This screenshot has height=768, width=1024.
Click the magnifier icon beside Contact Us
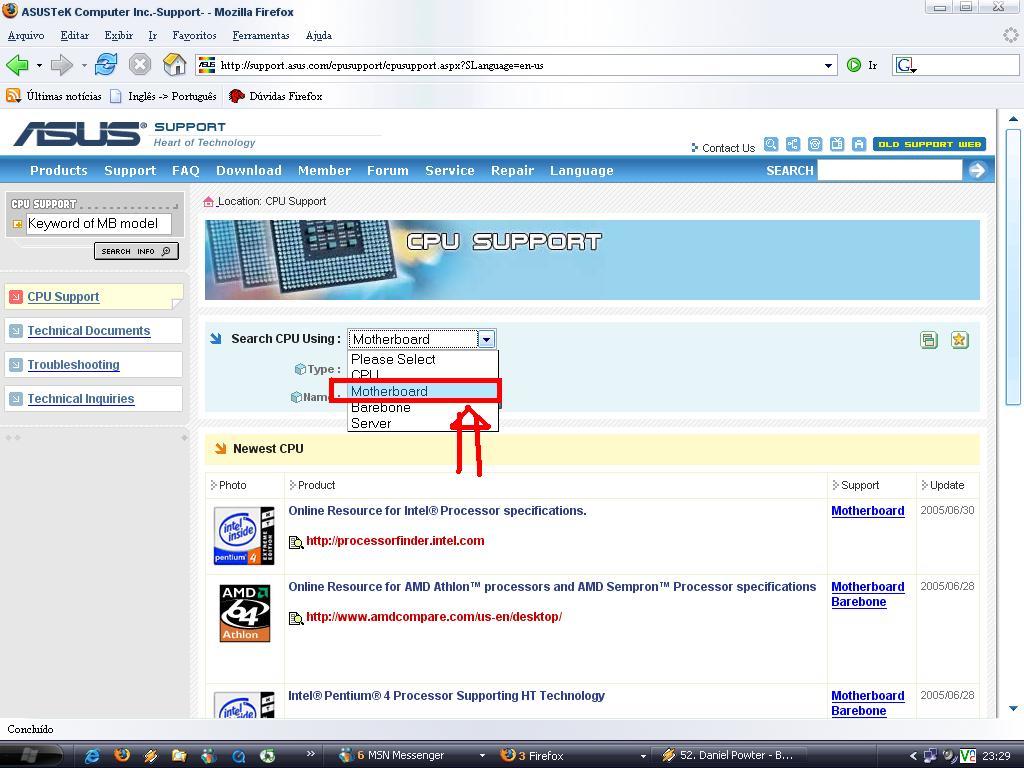(771, 144)
